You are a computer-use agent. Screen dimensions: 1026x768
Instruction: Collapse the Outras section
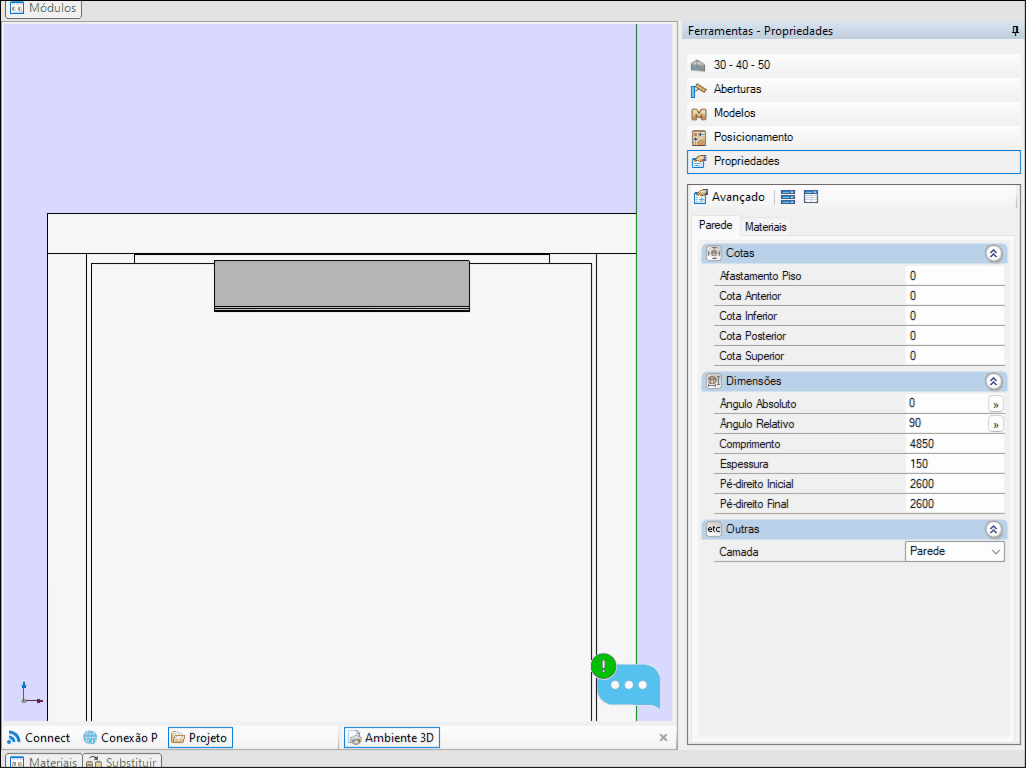coord(993,529)
